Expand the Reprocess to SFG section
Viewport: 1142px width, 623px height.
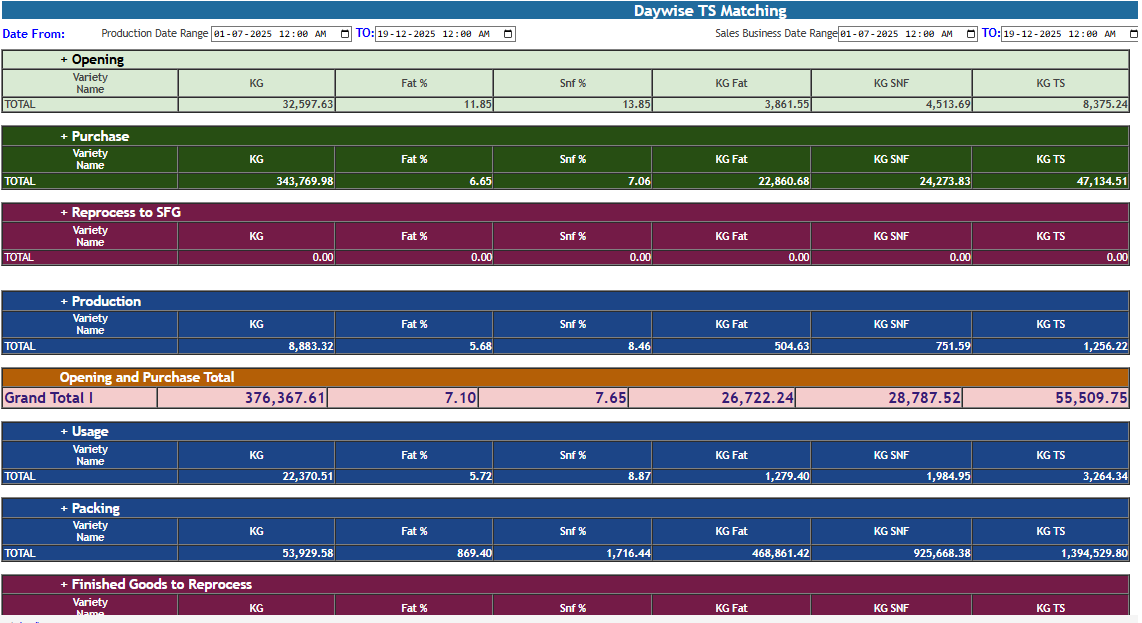pos(65,213)
